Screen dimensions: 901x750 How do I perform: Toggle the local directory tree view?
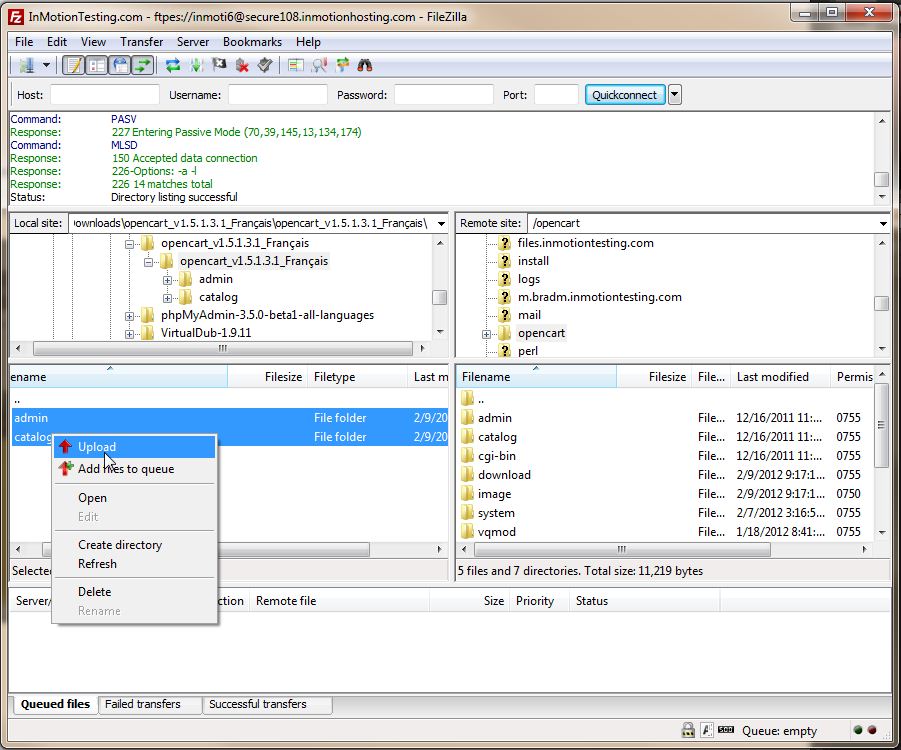(97, 66)
